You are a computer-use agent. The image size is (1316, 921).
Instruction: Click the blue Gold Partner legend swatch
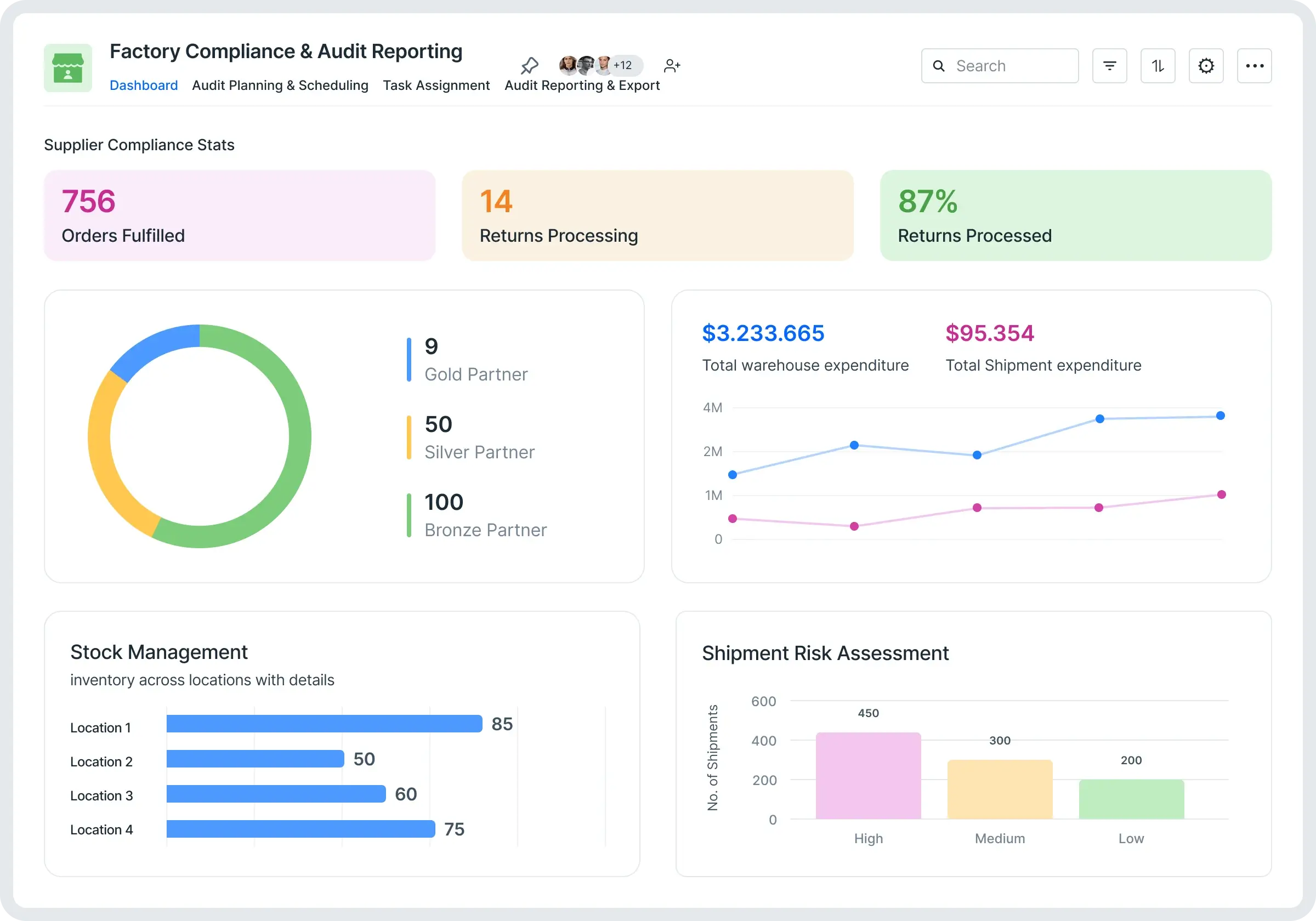pos(409,360)
